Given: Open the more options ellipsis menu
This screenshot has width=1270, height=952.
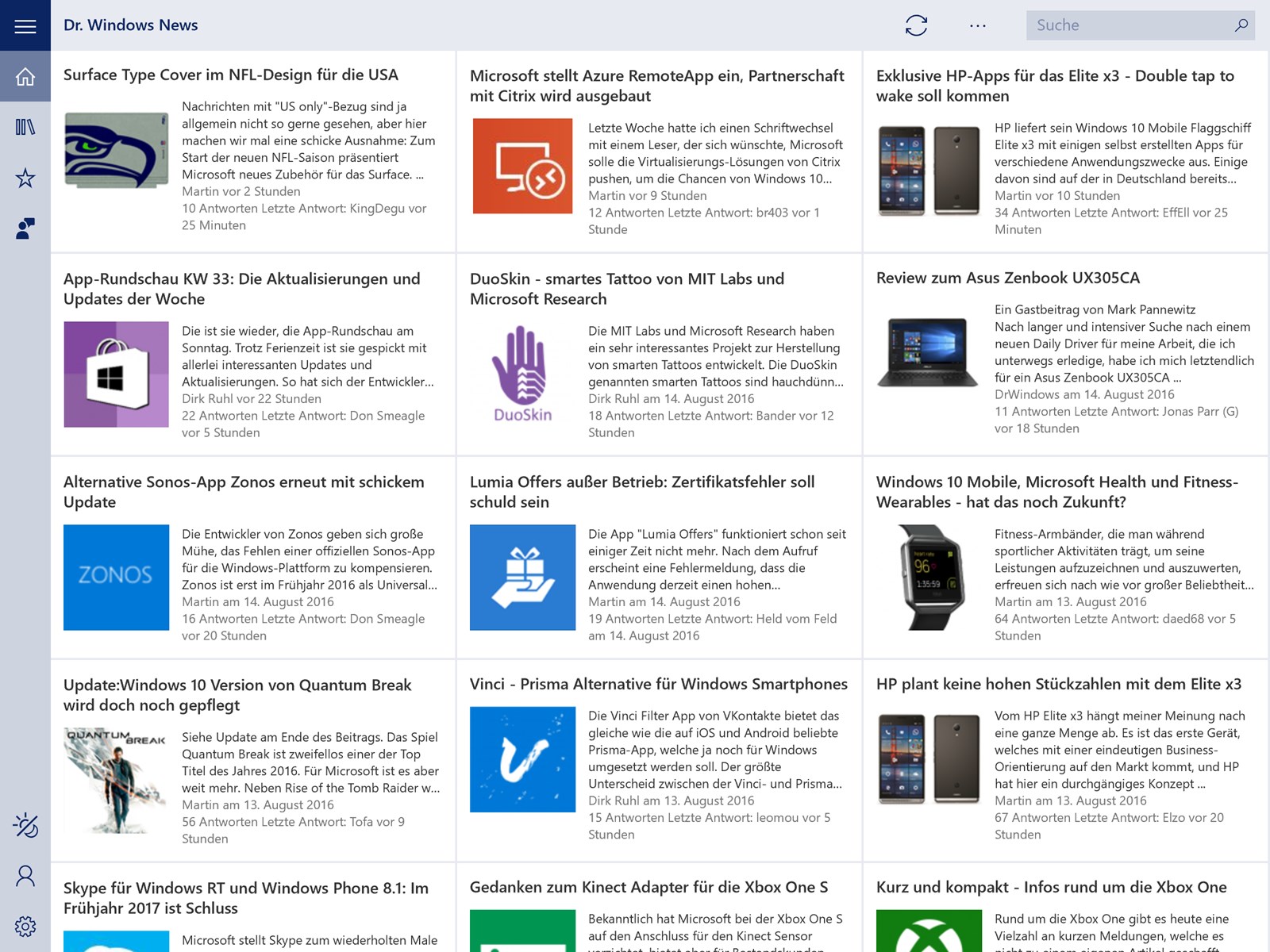Looking at the screenshot, I should 978,25.
